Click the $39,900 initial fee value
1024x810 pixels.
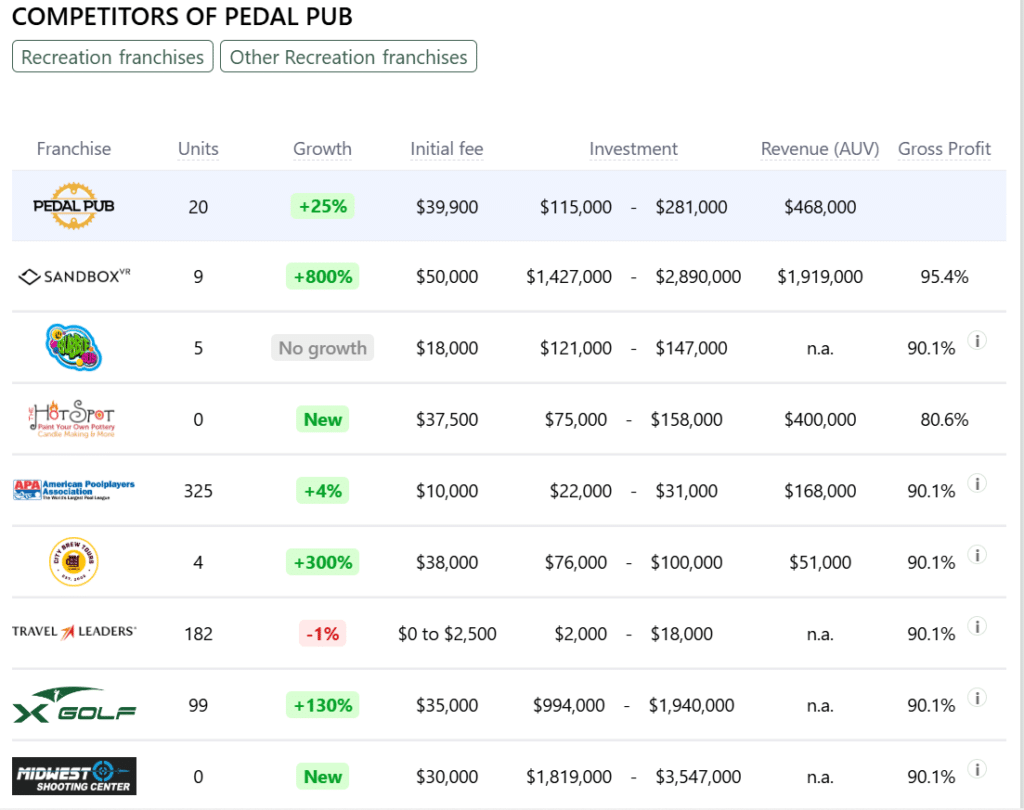(447, 207)
